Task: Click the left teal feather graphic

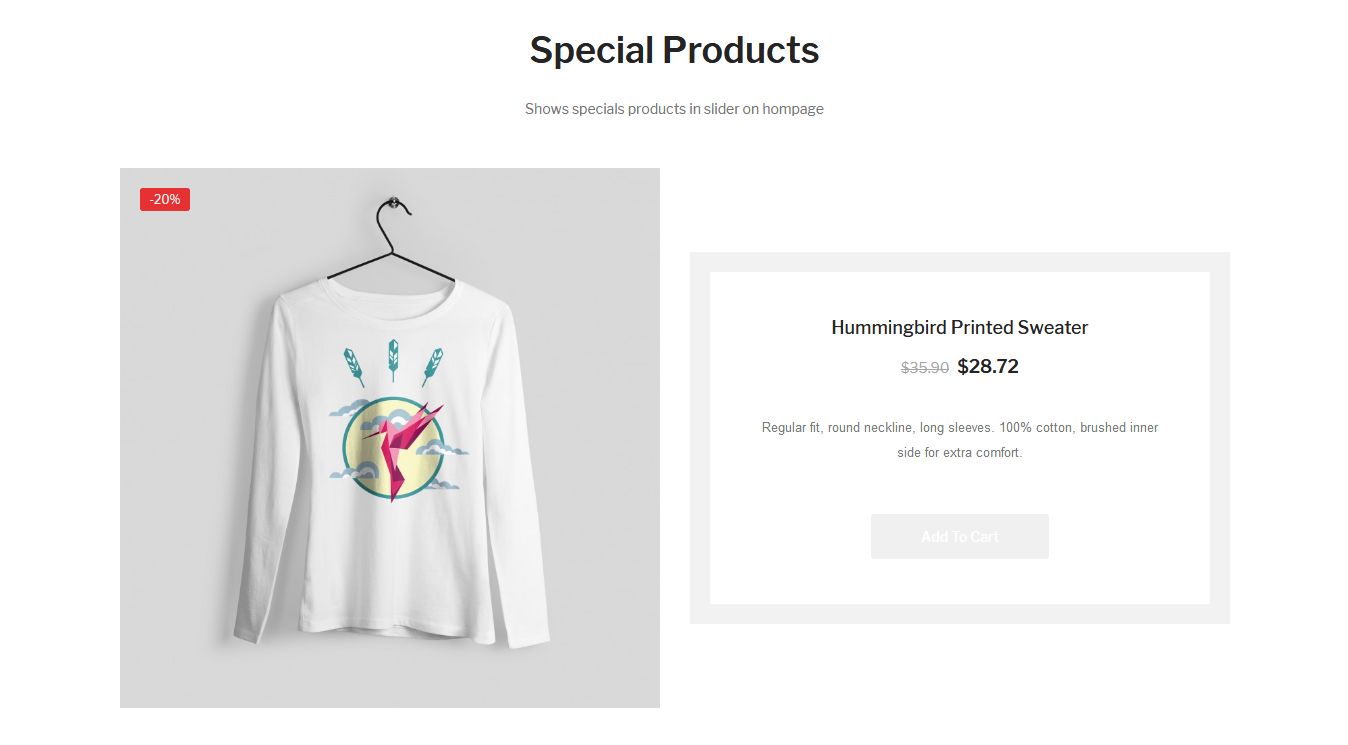Action: (x=353, y=365)
